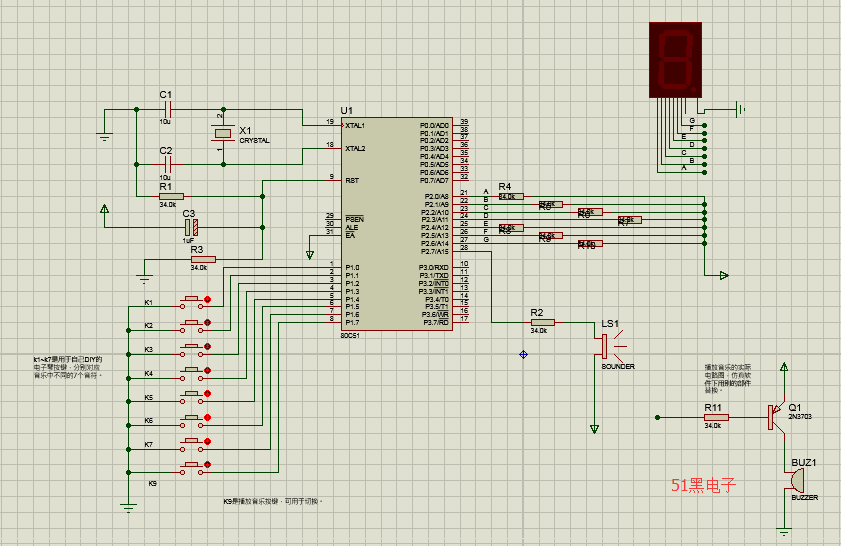Viewport: 841px width, 546px height.
Task: Toggle the red latch dot on K2
Action: coord(208,323)
